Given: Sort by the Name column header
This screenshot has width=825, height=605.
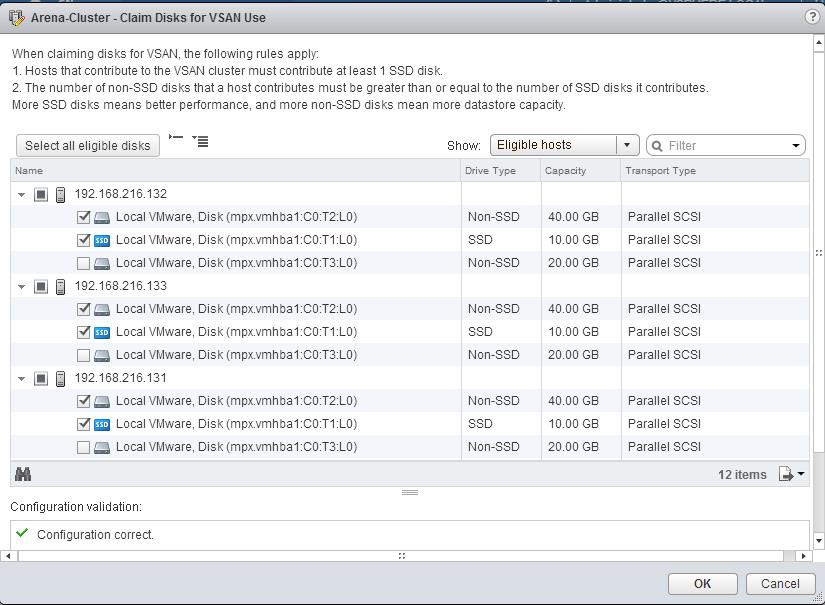Looking at the screenshot, I should 235,170.
